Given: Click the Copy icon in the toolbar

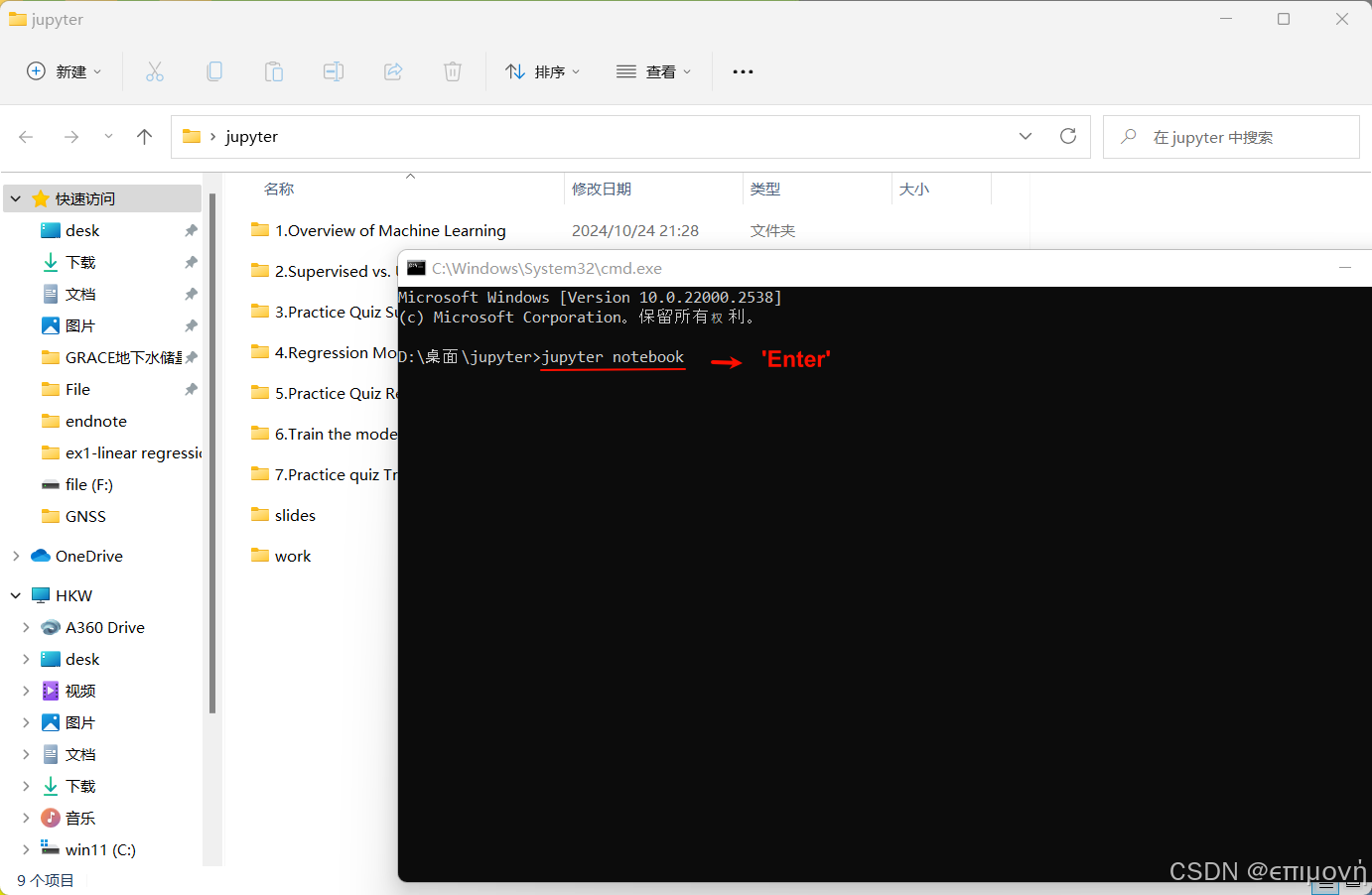Looking at the screenshot, I should point(214,70).
